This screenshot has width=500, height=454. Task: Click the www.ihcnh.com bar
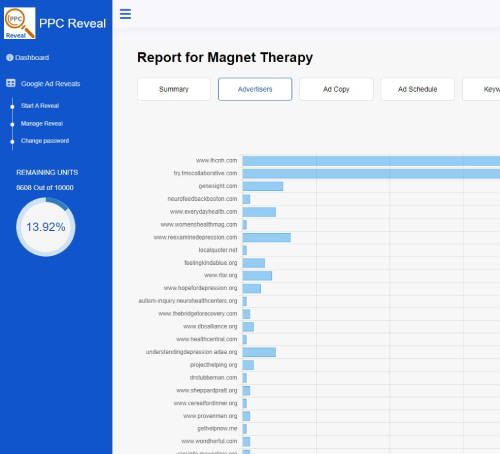(371, 161)
